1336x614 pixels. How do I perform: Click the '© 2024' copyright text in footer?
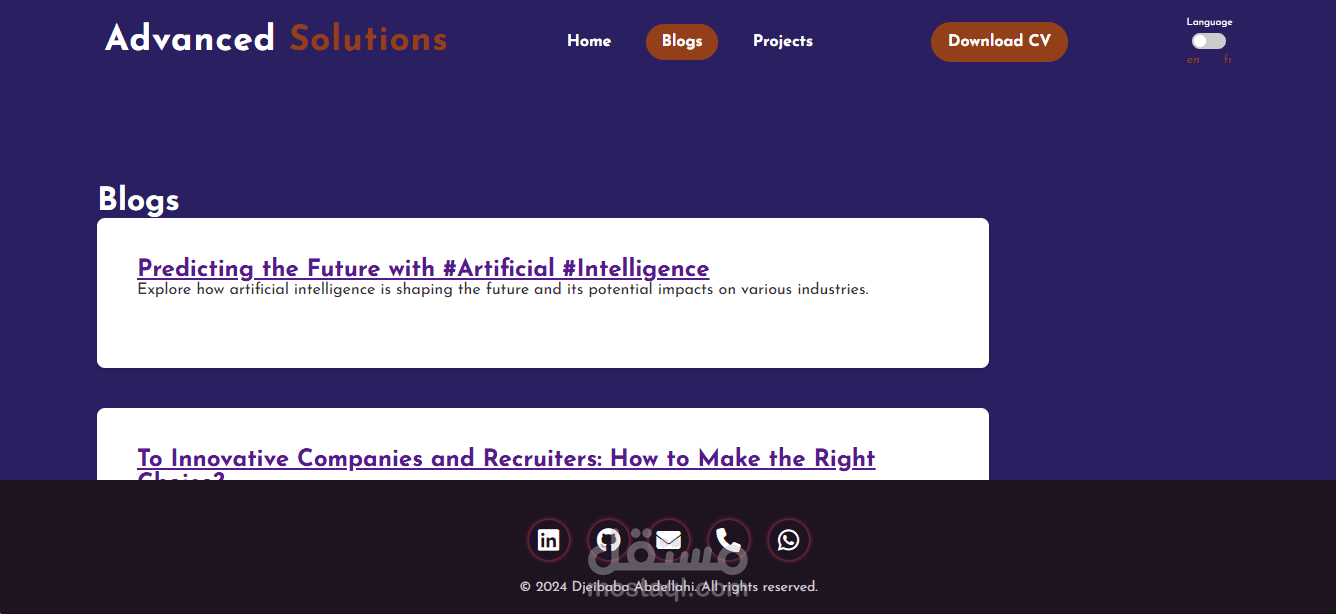(669, 587)
